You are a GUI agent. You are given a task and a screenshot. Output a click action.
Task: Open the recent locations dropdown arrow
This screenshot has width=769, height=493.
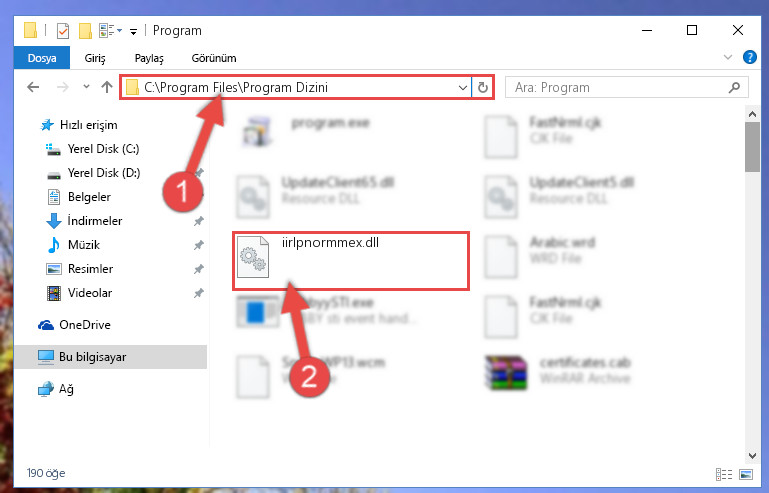click(86, 87)
